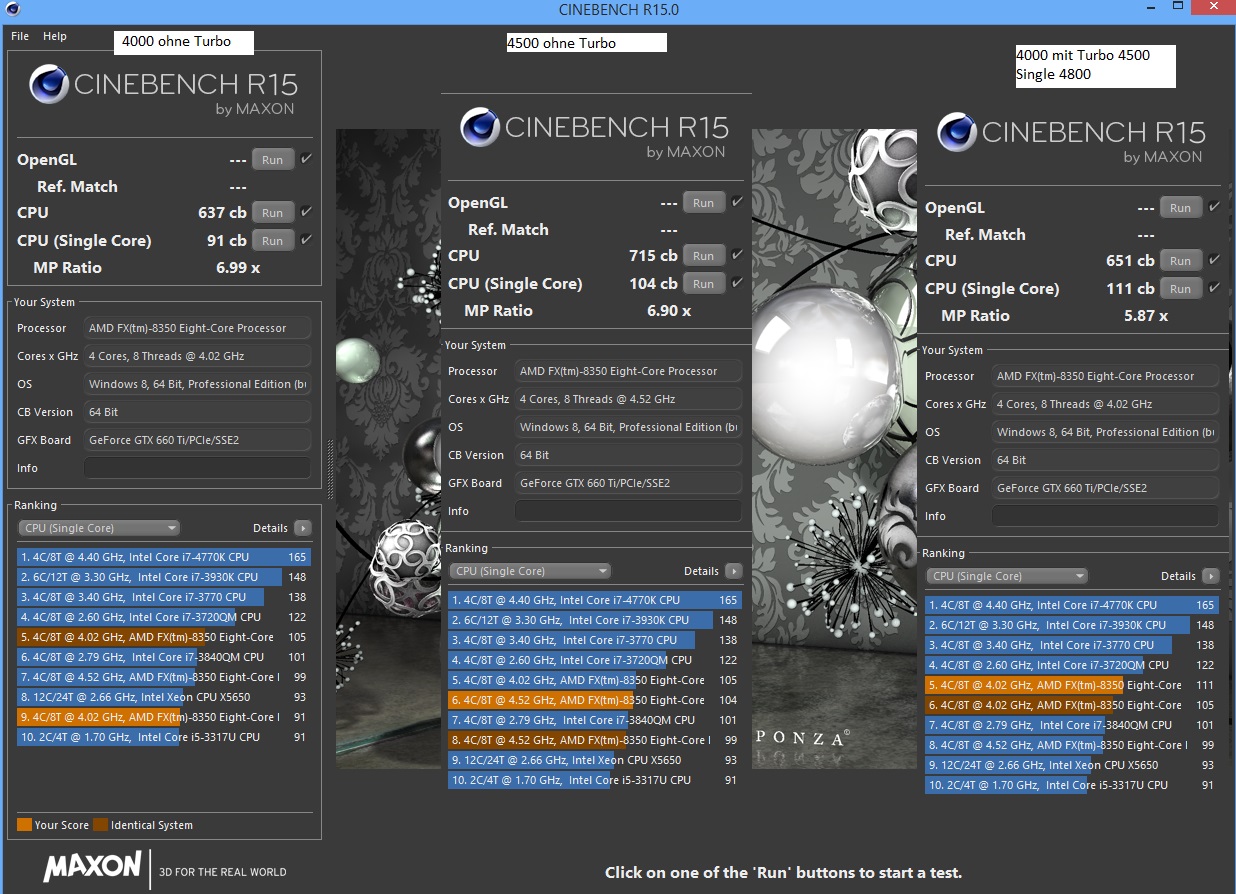Click the Cinebench sphere logo above 637 cb
This screenshot has width=1236, height=894.
coord(49,84)
